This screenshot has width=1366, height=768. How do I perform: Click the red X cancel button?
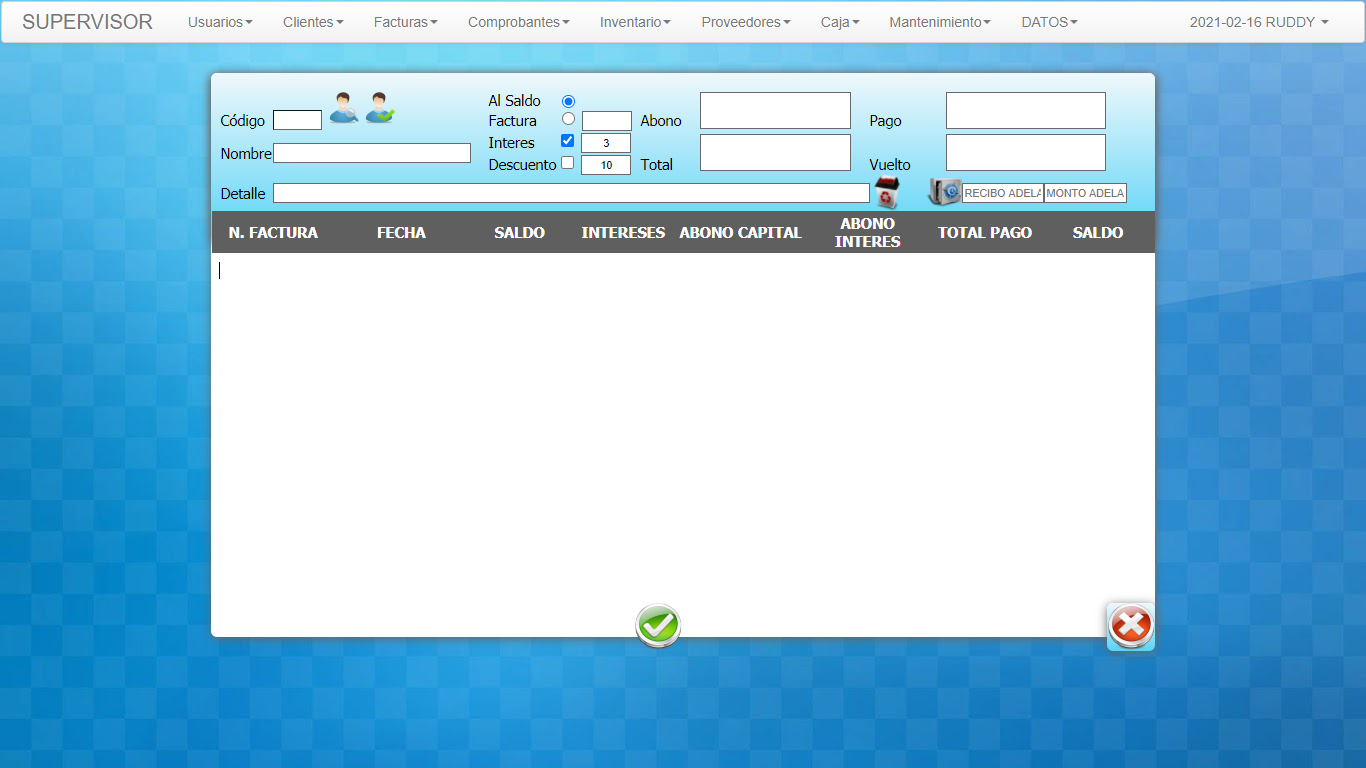[x=1131, y=626]
